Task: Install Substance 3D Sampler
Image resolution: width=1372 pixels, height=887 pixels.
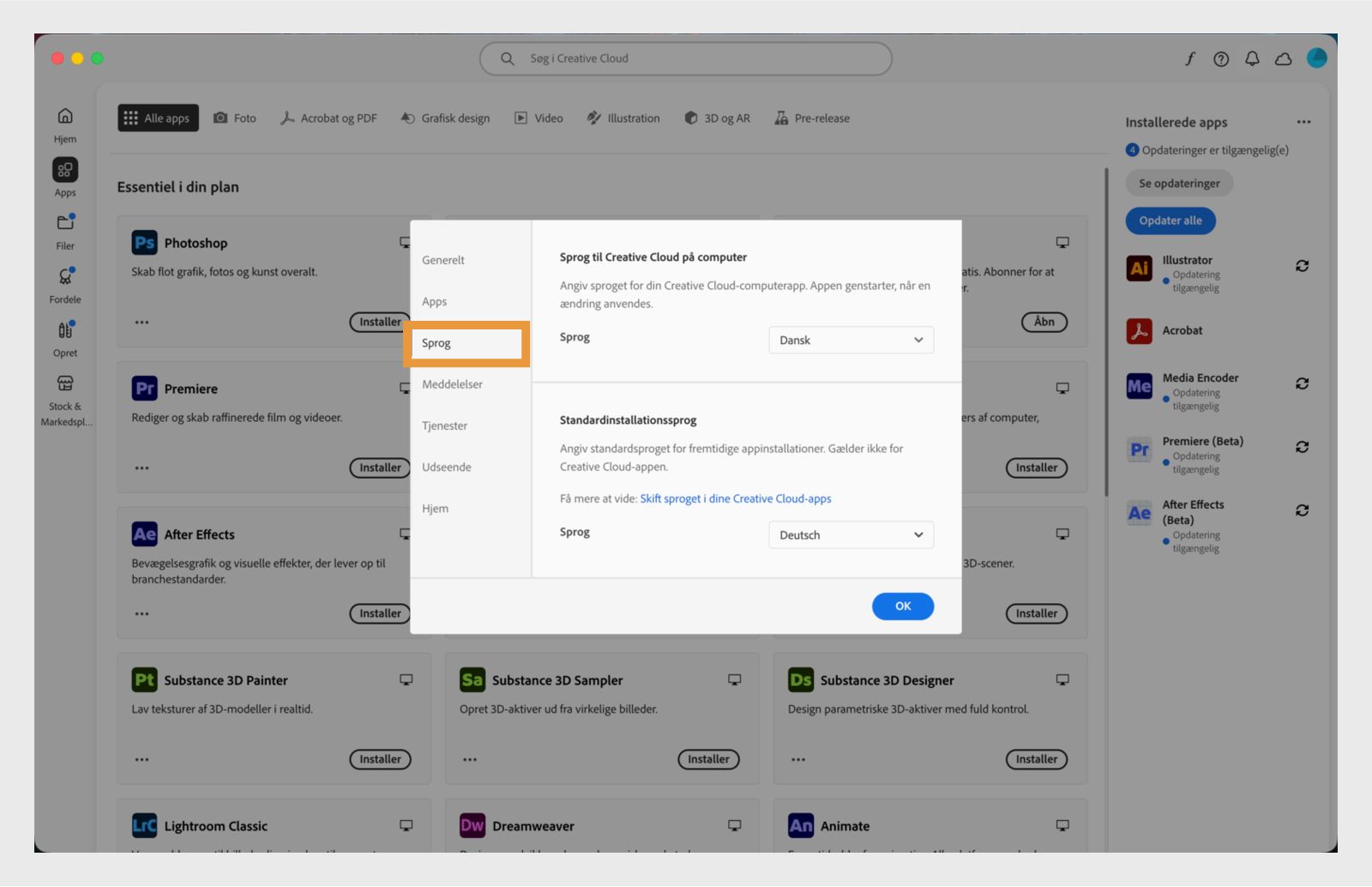Action: pos(708,759)
